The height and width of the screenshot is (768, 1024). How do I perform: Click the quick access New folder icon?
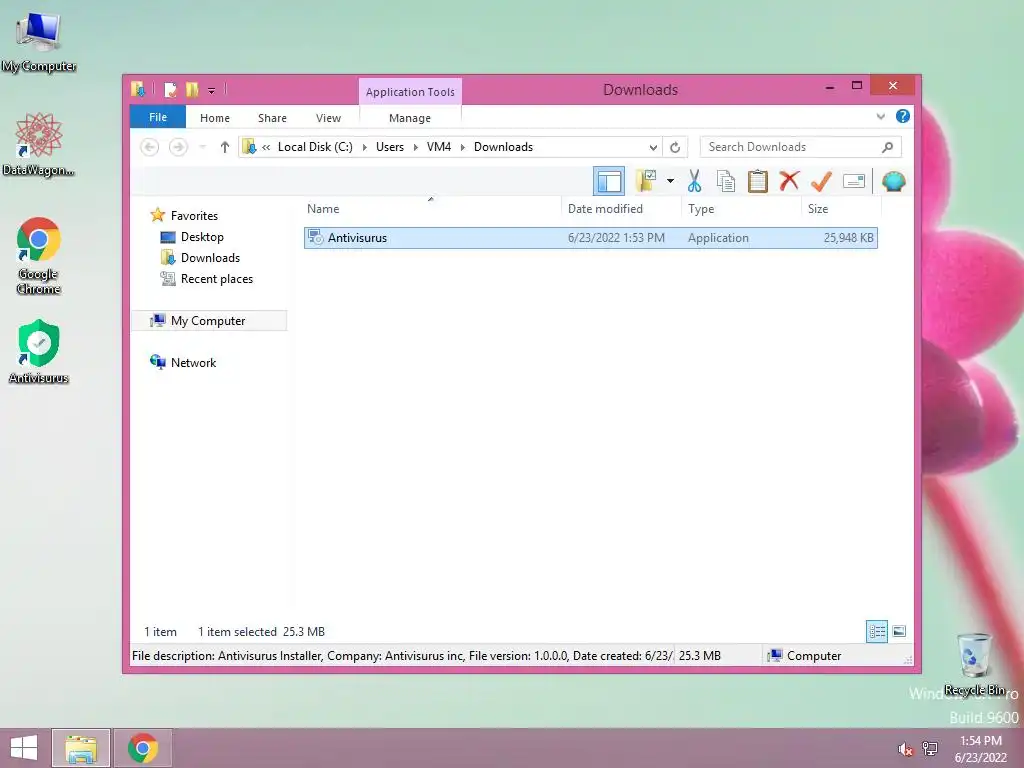[x=192, y=89]
